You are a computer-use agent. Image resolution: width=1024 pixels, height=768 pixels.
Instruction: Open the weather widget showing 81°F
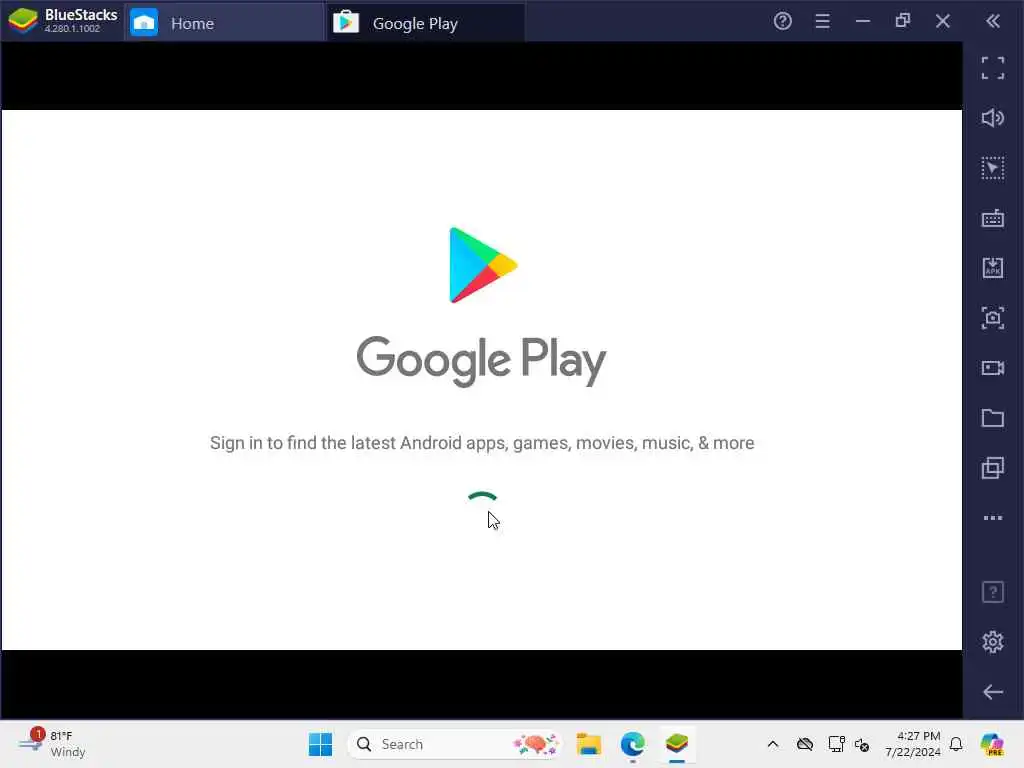click(52, 744)
